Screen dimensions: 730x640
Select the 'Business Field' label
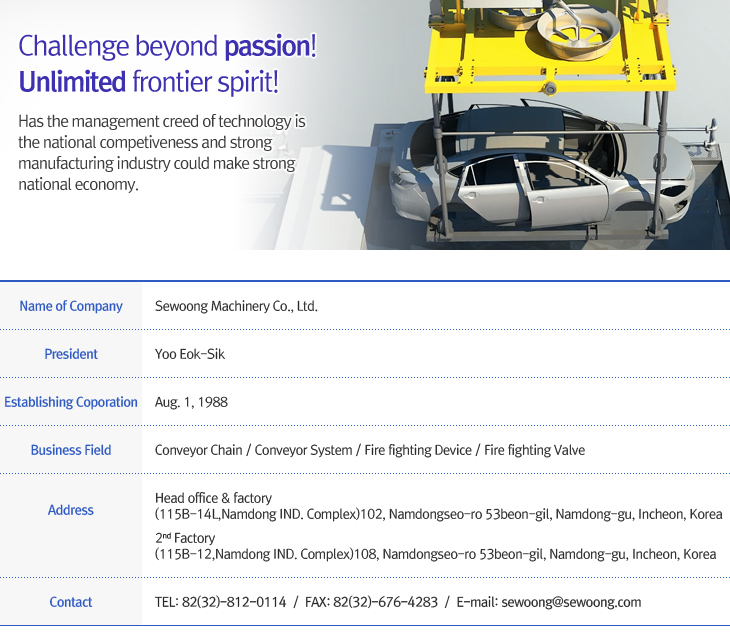pos(71,450)
